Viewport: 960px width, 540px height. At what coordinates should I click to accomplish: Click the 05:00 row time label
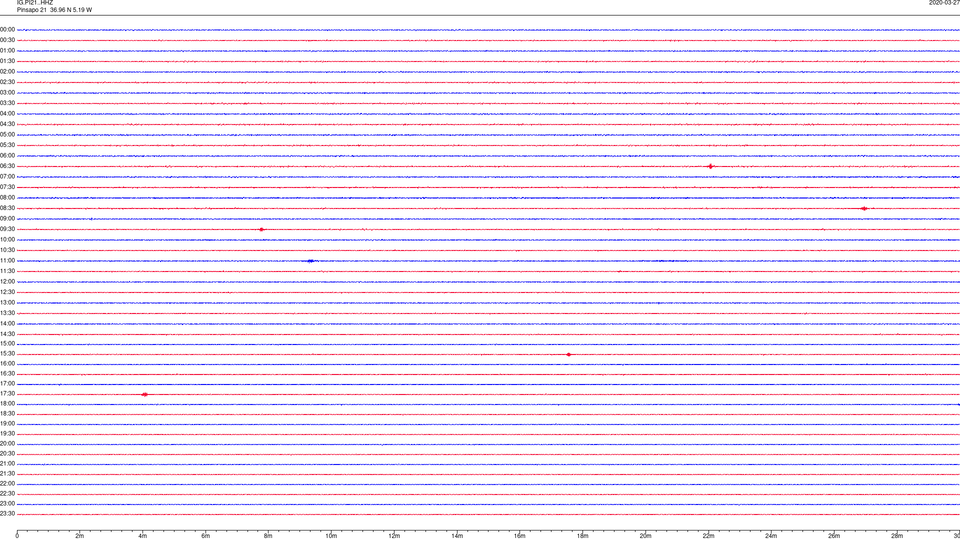tap(7, 135)
